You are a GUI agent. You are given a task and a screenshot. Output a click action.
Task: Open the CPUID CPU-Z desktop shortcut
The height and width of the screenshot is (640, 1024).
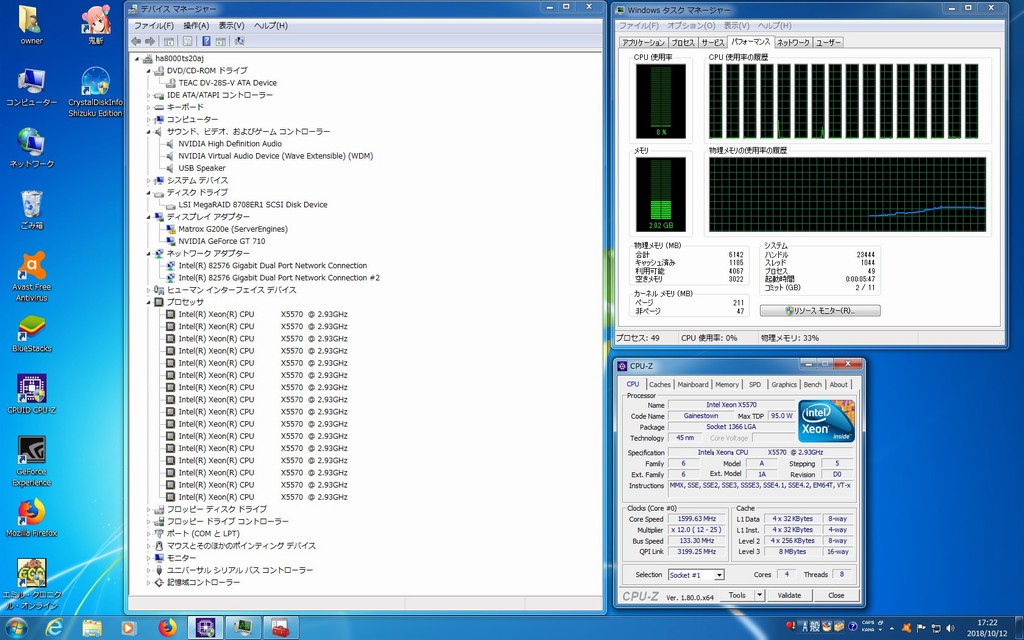click(x=31, y=394)
